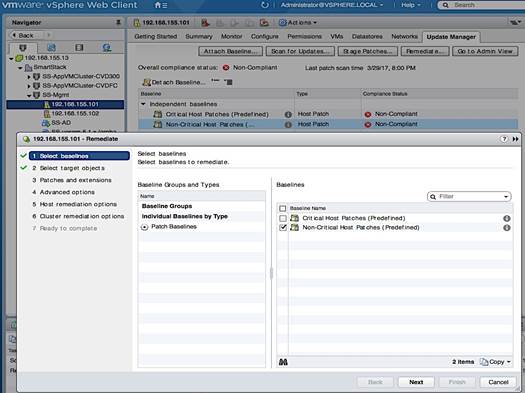The image size is (525, 393).
Task: Open the Copy dropdown in baselines footer
Action: [496, 362]
